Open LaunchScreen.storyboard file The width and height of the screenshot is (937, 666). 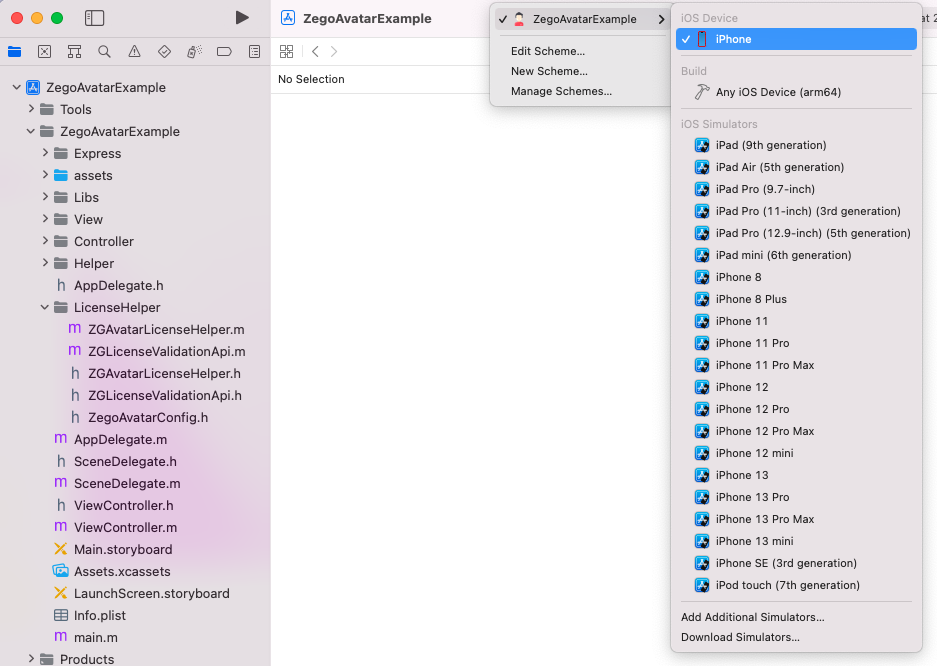152,594
